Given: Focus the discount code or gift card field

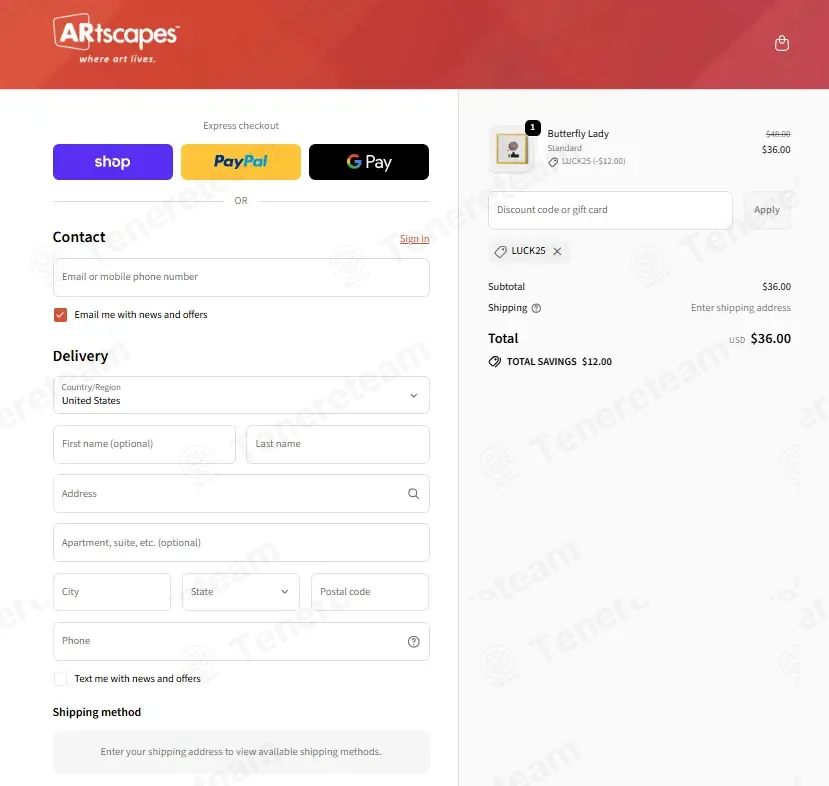Looking at the screenshot, I should (610, 210).
